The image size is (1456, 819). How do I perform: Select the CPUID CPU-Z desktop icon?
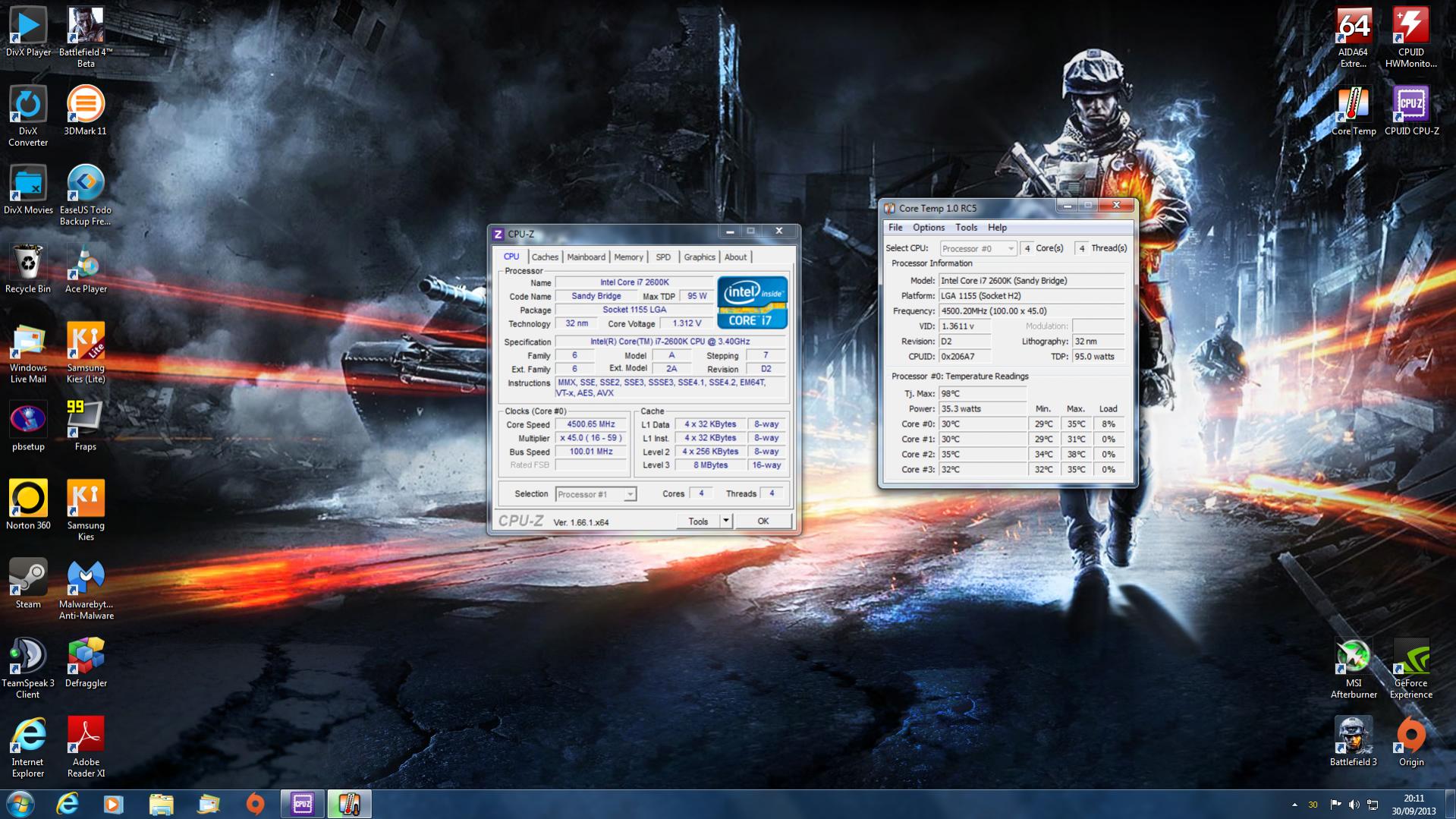point(1410,111)
